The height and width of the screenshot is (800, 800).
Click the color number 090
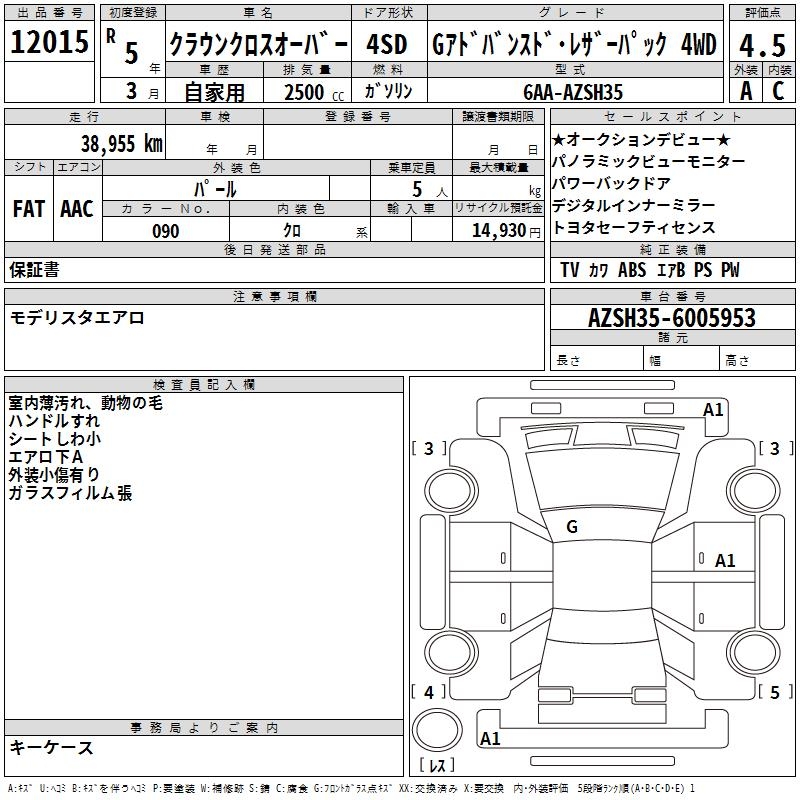coord(166,231)
